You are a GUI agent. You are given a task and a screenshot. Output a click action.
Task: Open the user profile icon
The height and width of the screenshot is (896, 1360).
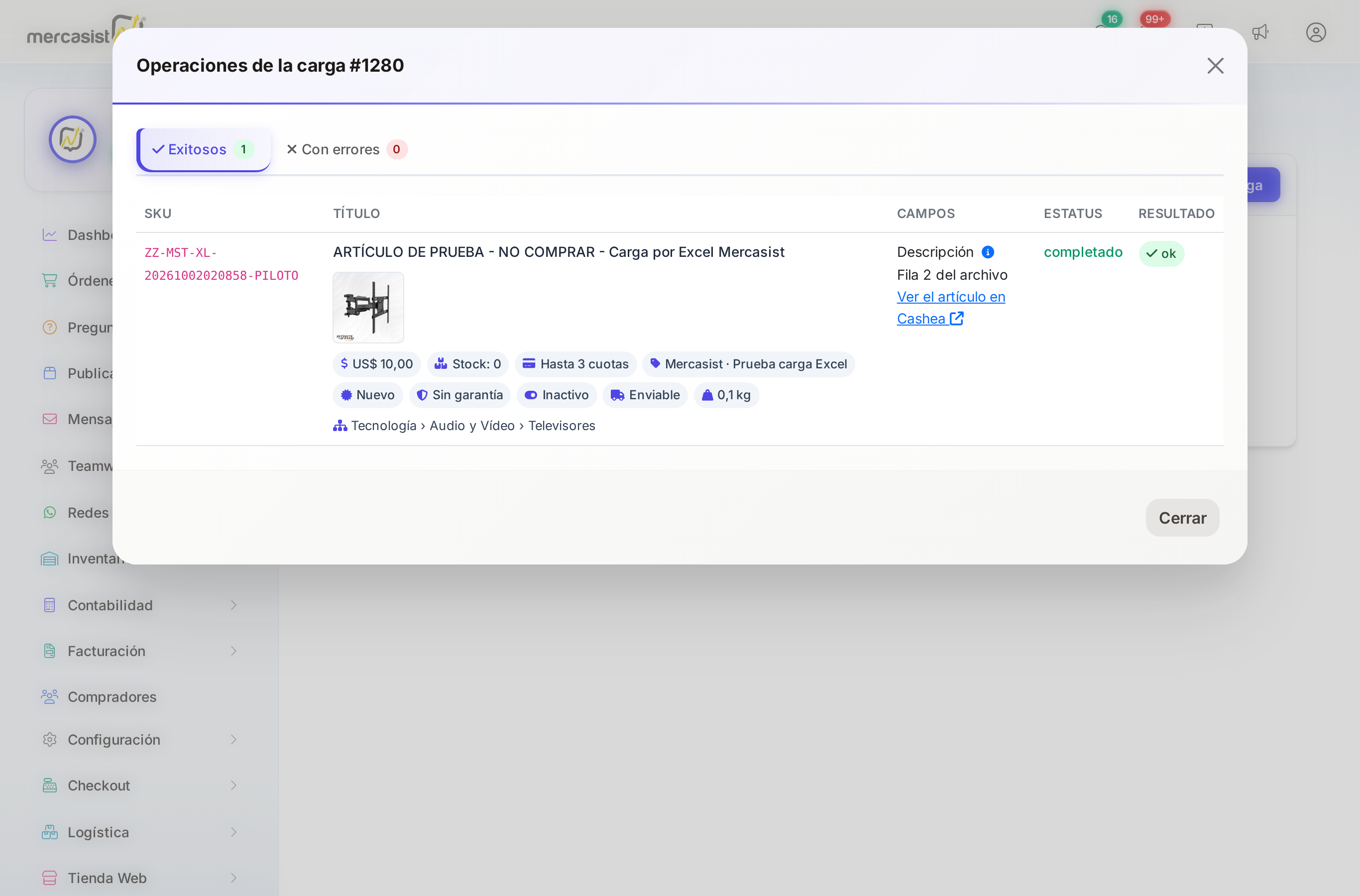coord(1315,32)
